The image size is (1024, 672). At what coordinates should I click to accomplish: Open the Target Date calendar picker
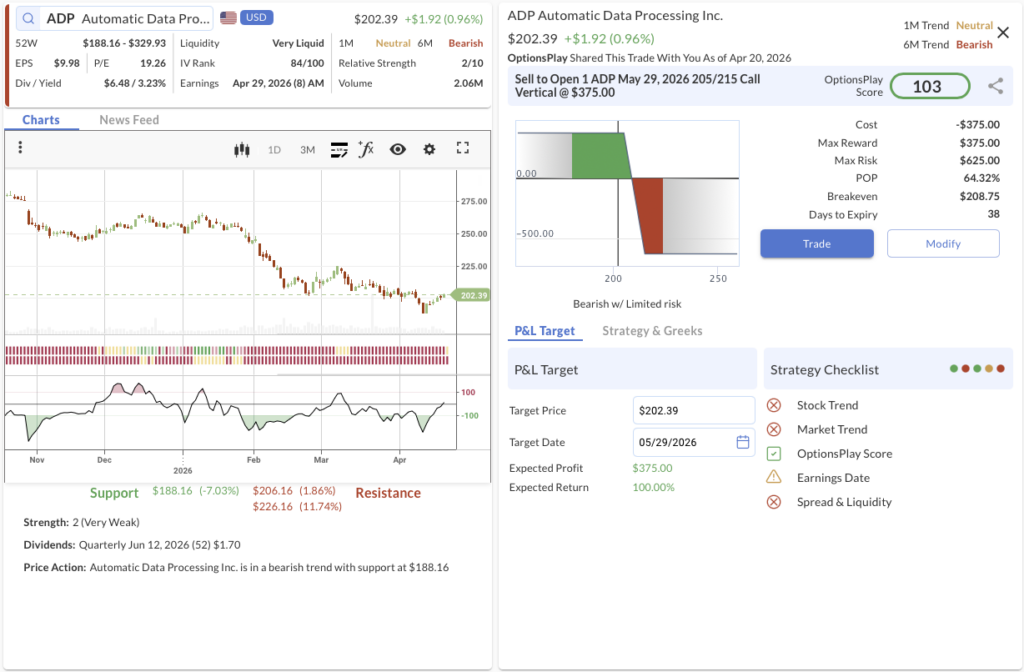[743, 442]
